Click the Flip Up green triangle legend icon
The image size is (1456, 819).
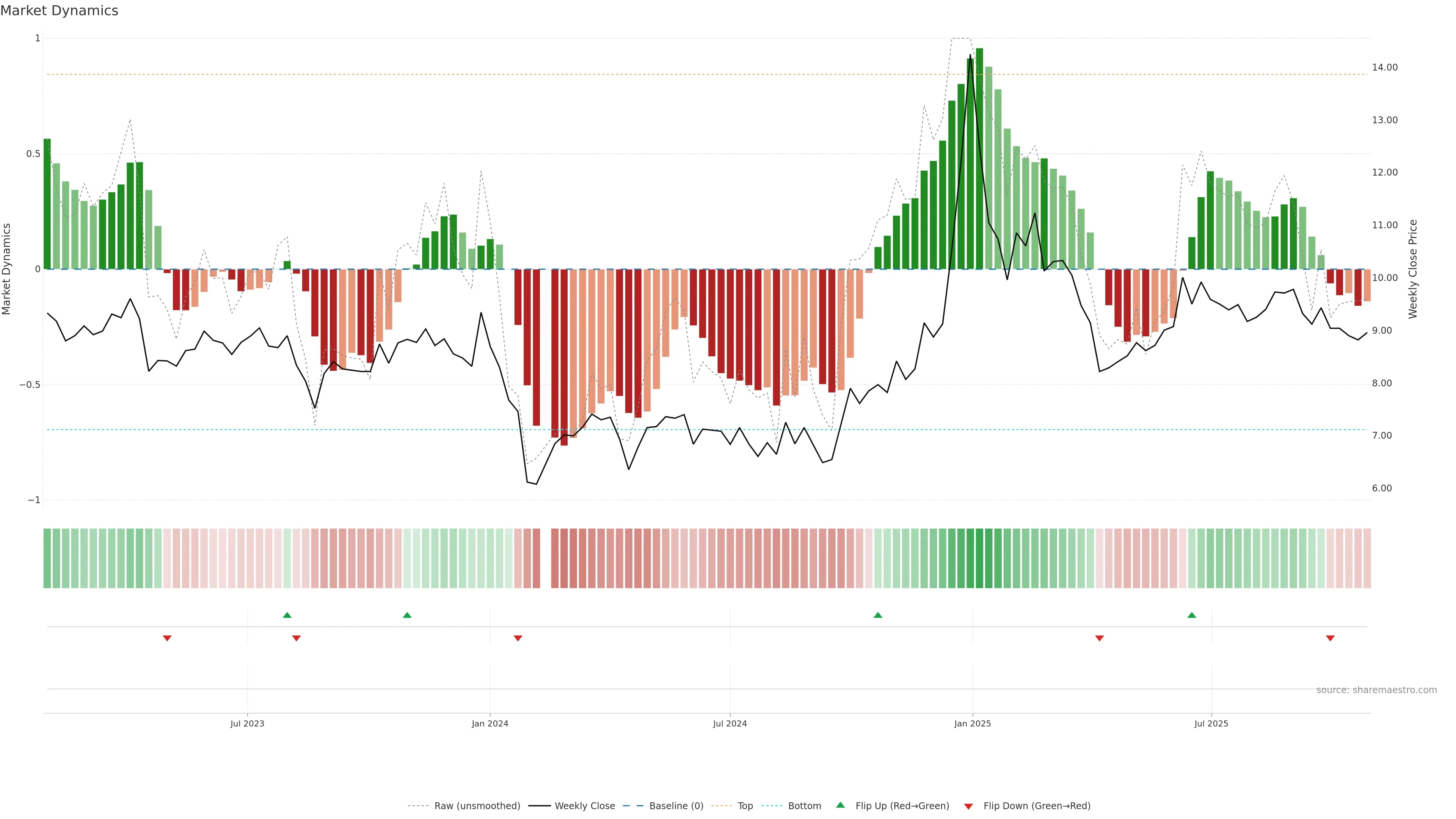(x=840, y=805)
